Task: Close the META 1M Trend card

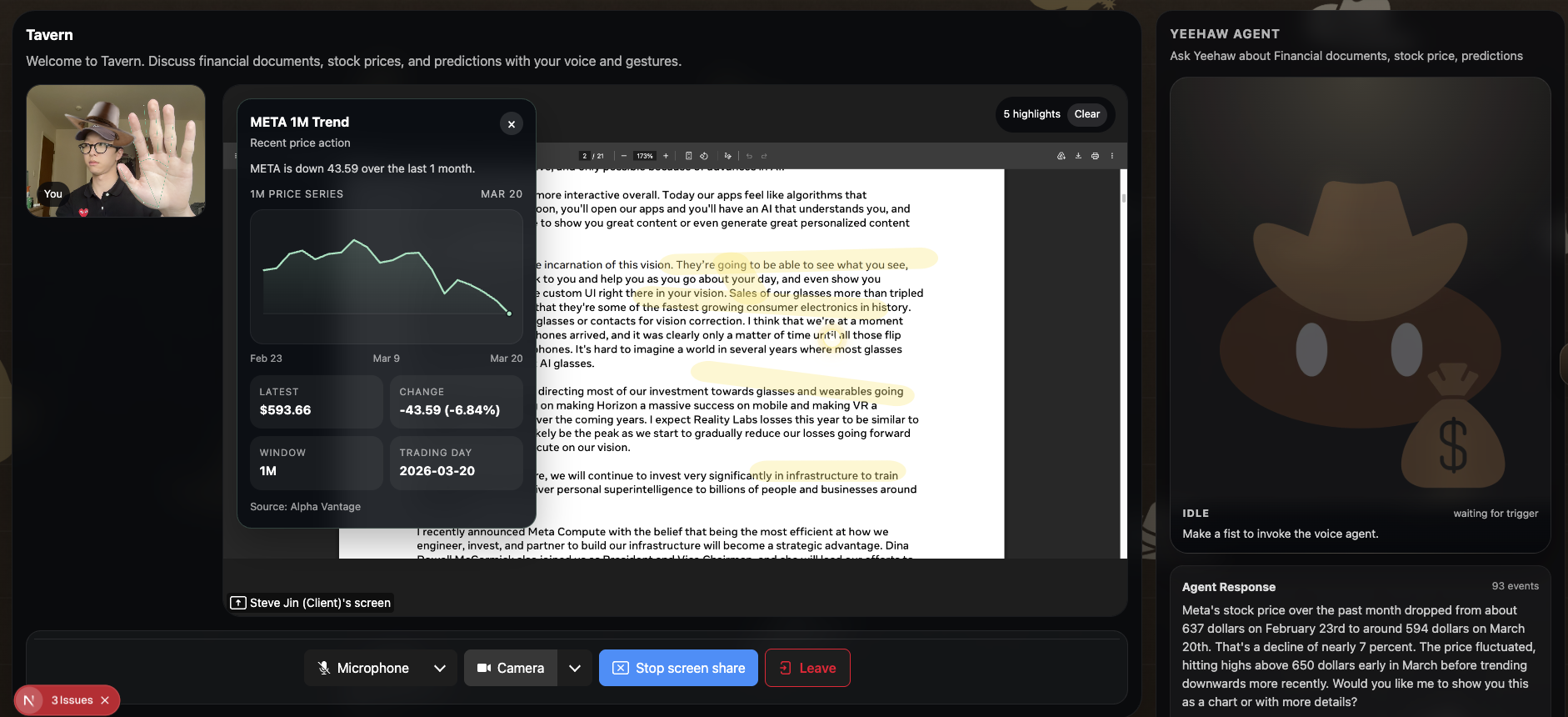Action: point(512,124)
